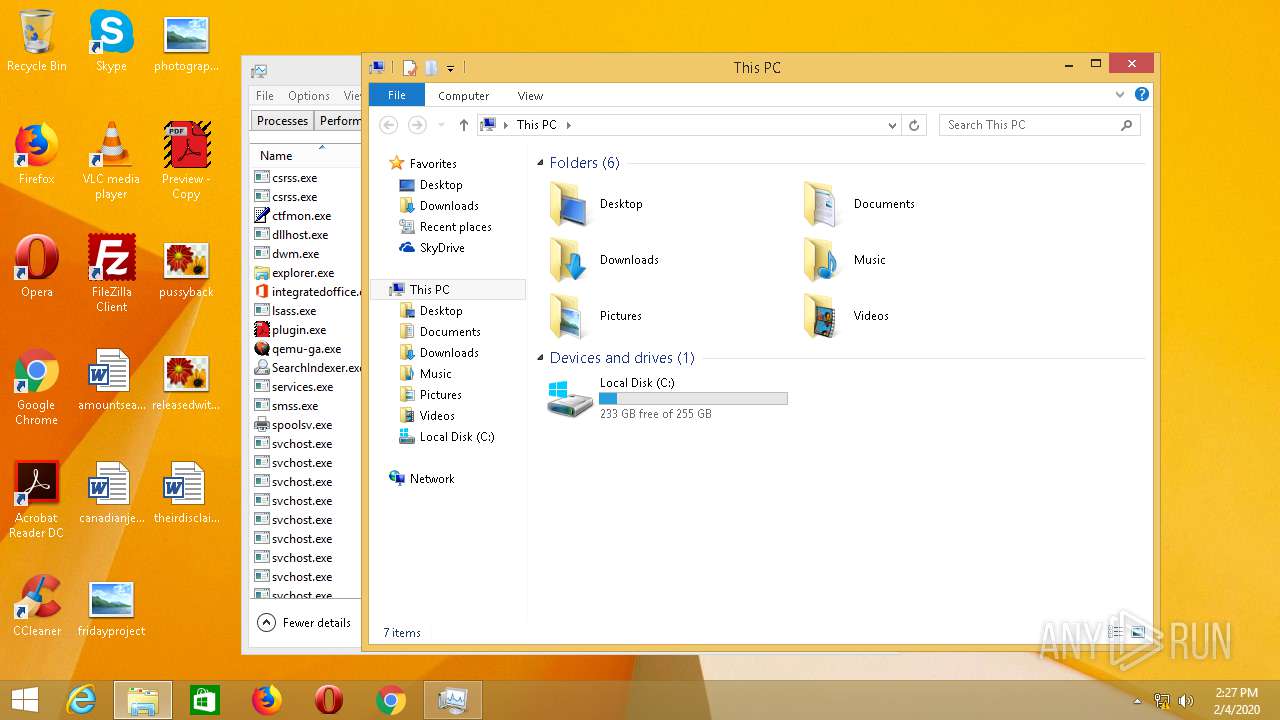Select the Google Chrome desktop icon
The height and width of the screenshot is (720, 1280).
click(37, 387)
